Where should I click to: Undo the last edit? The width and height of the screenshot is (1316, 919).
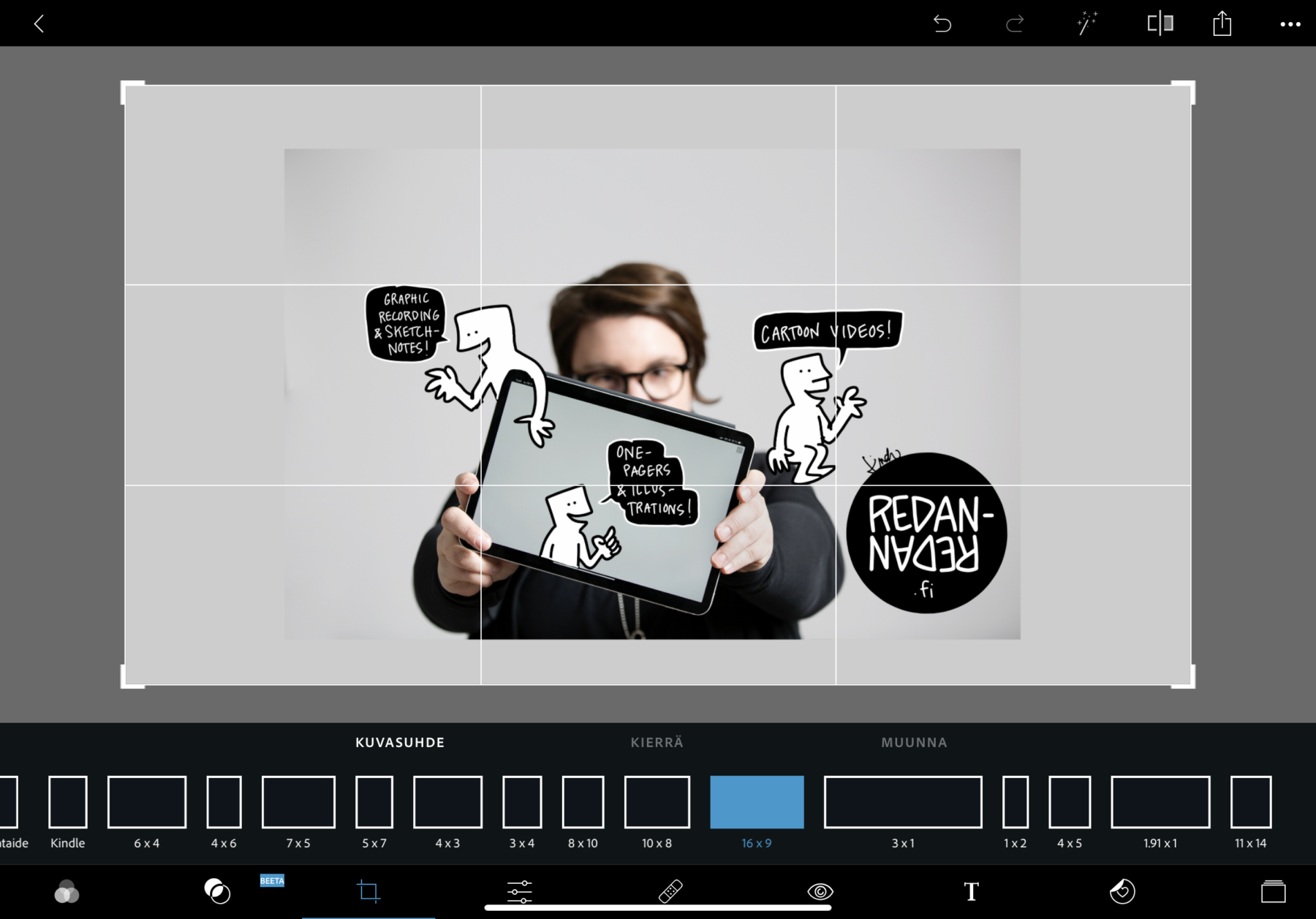[x=942, y=24]
